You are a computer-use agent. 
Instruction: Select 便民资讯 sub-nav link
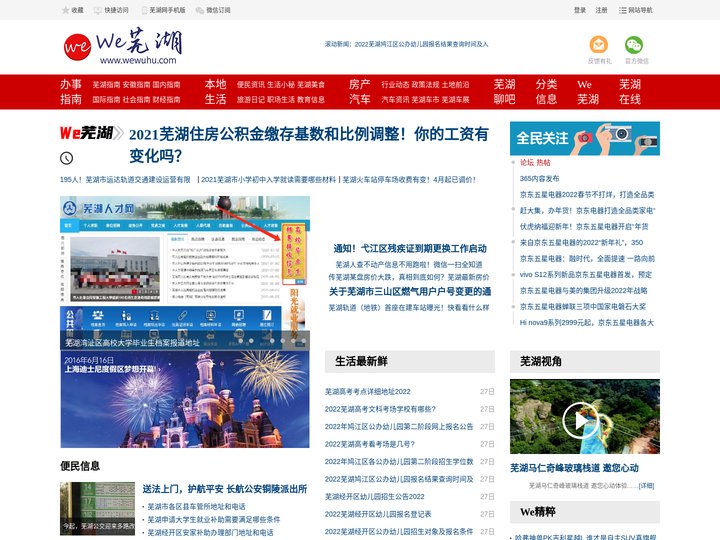point(251,85)
